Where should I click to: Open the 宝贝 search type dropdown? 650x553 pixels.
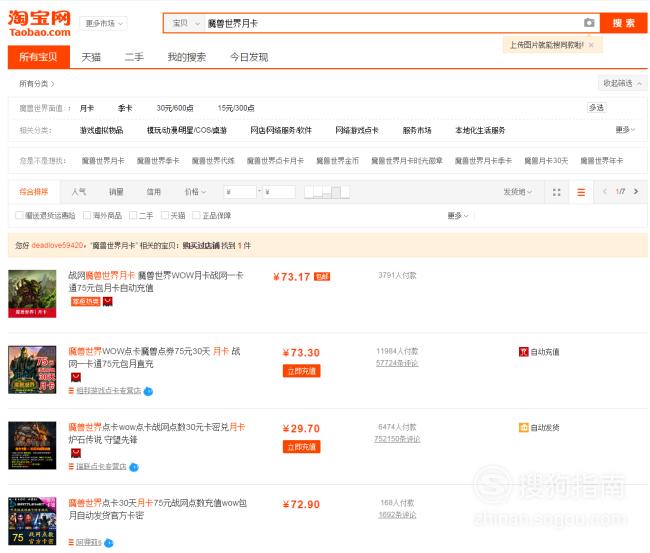(x=186, y=23)
